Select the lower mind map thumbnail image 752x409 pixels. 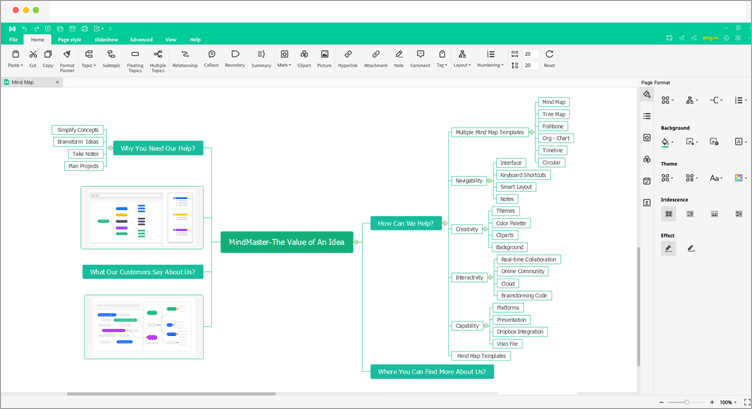tap(144, 327)
